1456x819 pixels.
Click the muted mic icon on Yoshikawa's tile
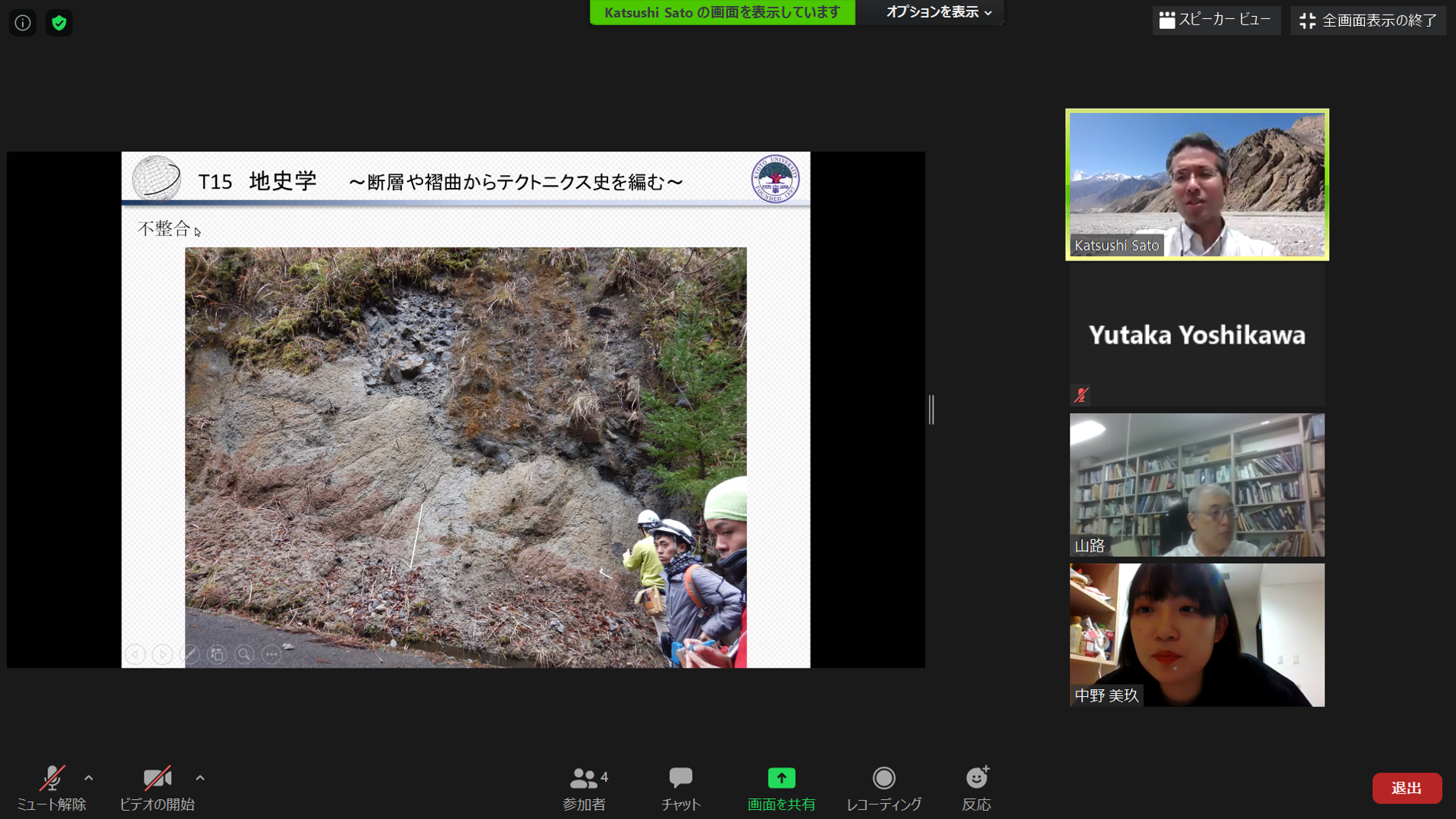(1081, 395)
